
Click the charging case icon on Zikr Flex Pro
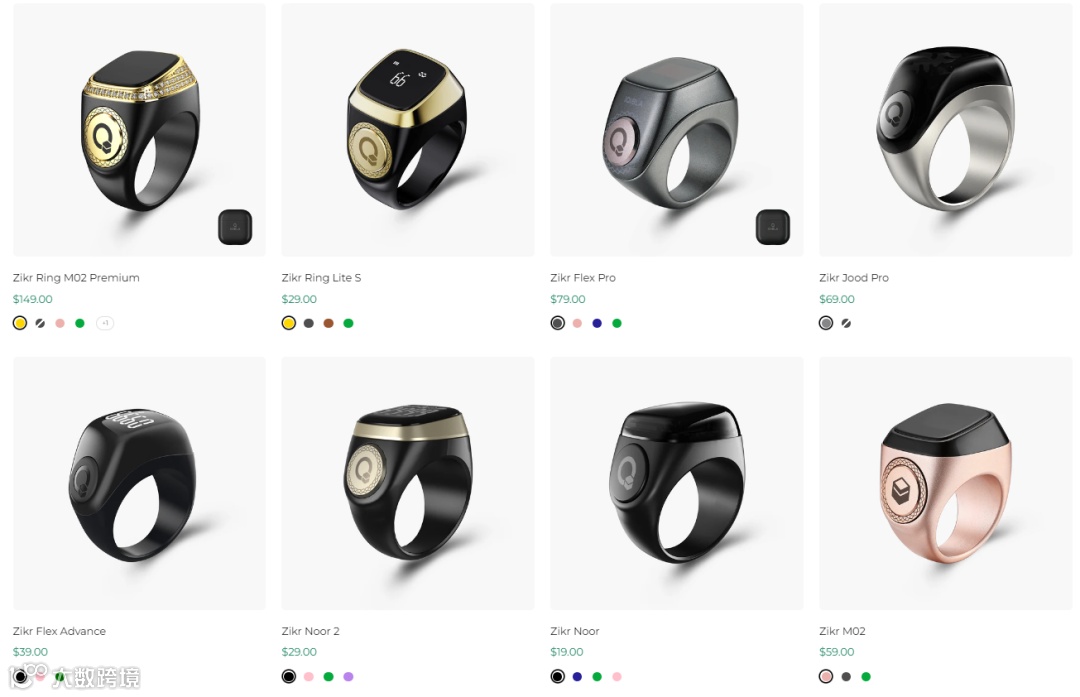(x=772, y=227)
